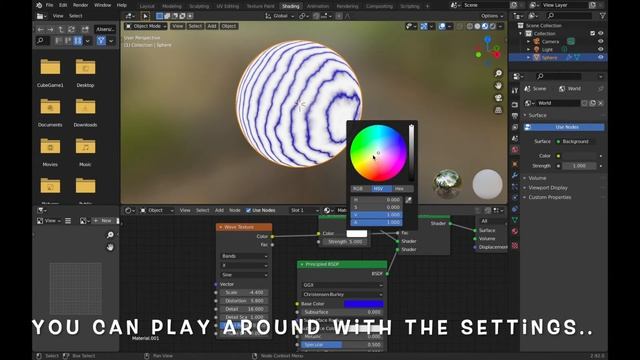The height and width of the screenshot is (360, 640).
Task: Click the V value slider in picker
Action: [376, 215]
